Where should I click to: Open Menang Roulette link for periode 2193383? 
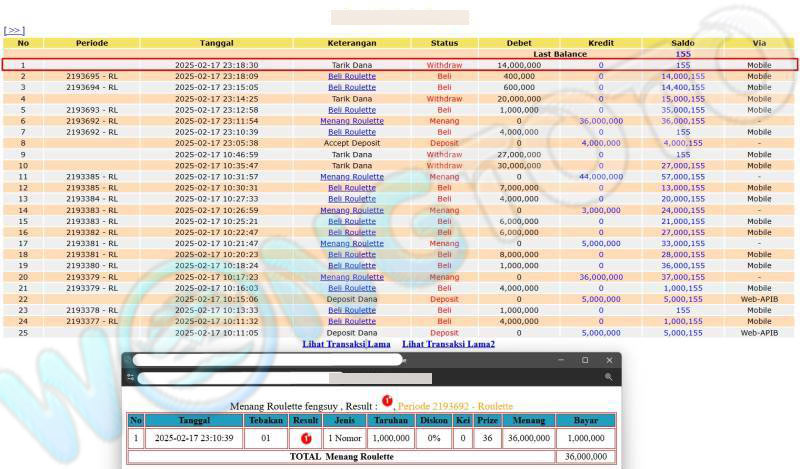click(x=352, y=210)
